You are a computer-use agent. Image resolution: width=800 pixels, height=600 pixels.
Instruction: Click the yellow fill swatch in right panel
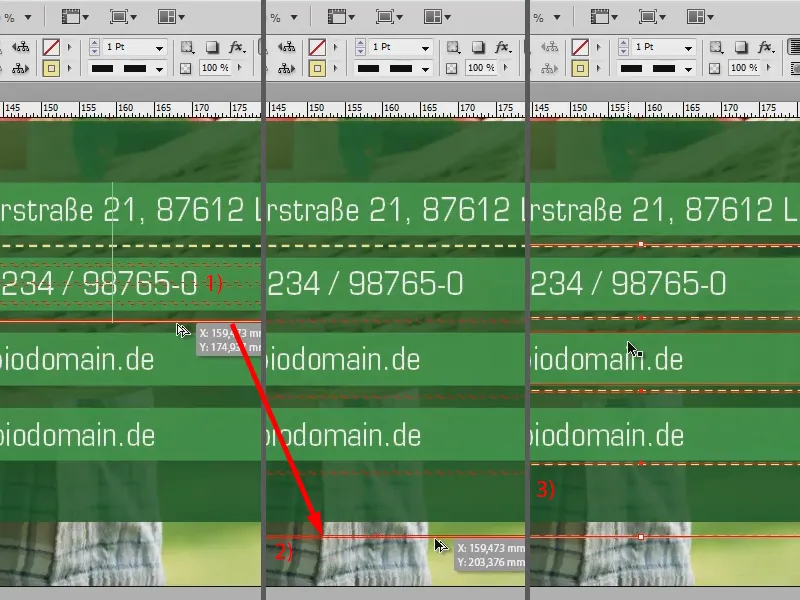tap(580, 68)
